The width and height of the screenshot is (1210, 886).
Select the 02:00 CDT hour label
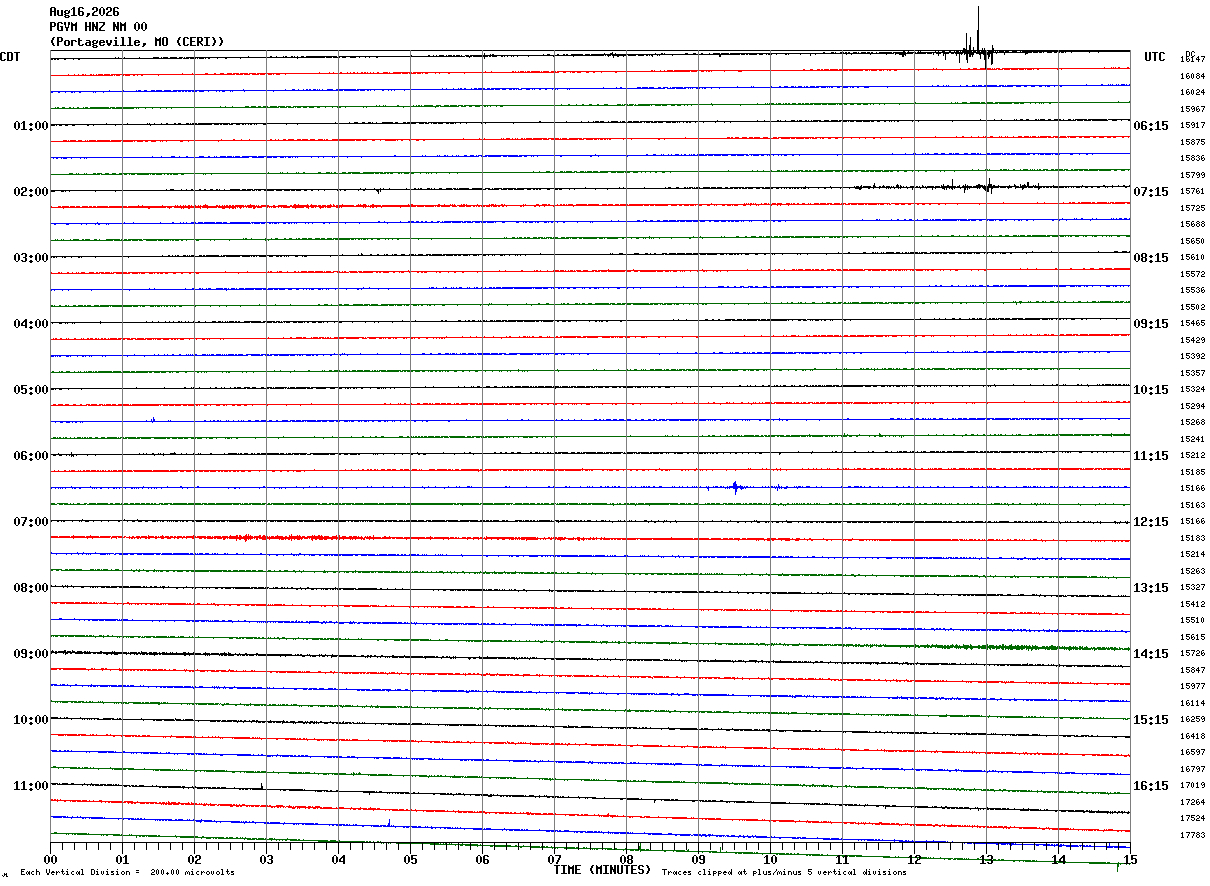pyautogui.click(x=31, y=192)
